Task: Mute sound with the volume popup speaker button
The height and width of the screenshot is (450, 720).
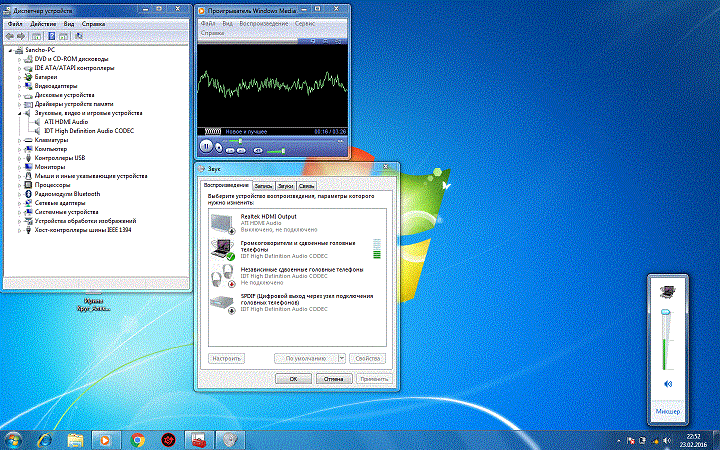Action: 667,384
